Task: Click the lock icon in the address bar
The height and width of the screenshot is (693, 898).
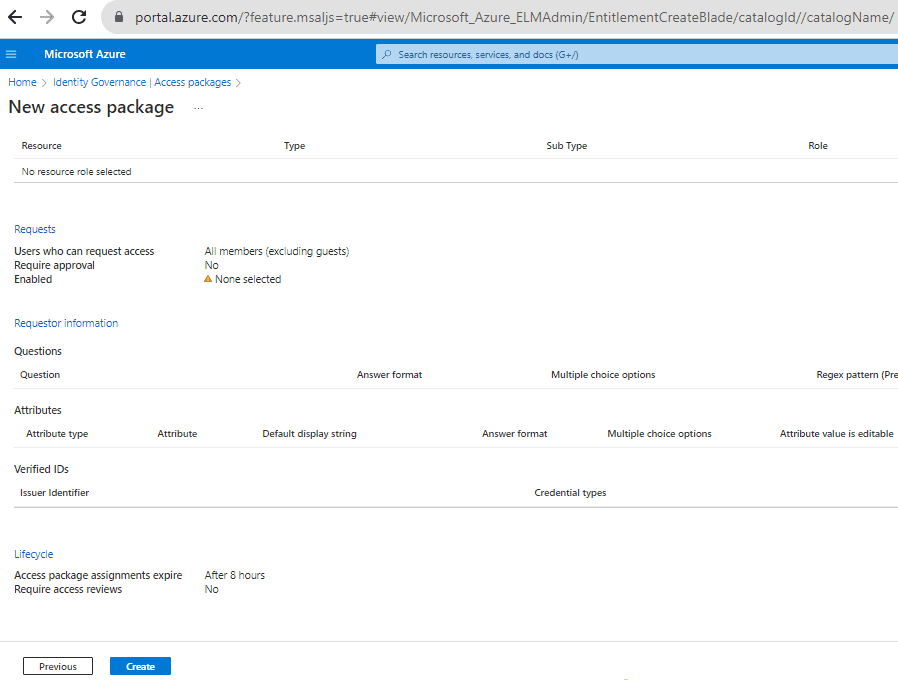Action: (x=118, y=17)
